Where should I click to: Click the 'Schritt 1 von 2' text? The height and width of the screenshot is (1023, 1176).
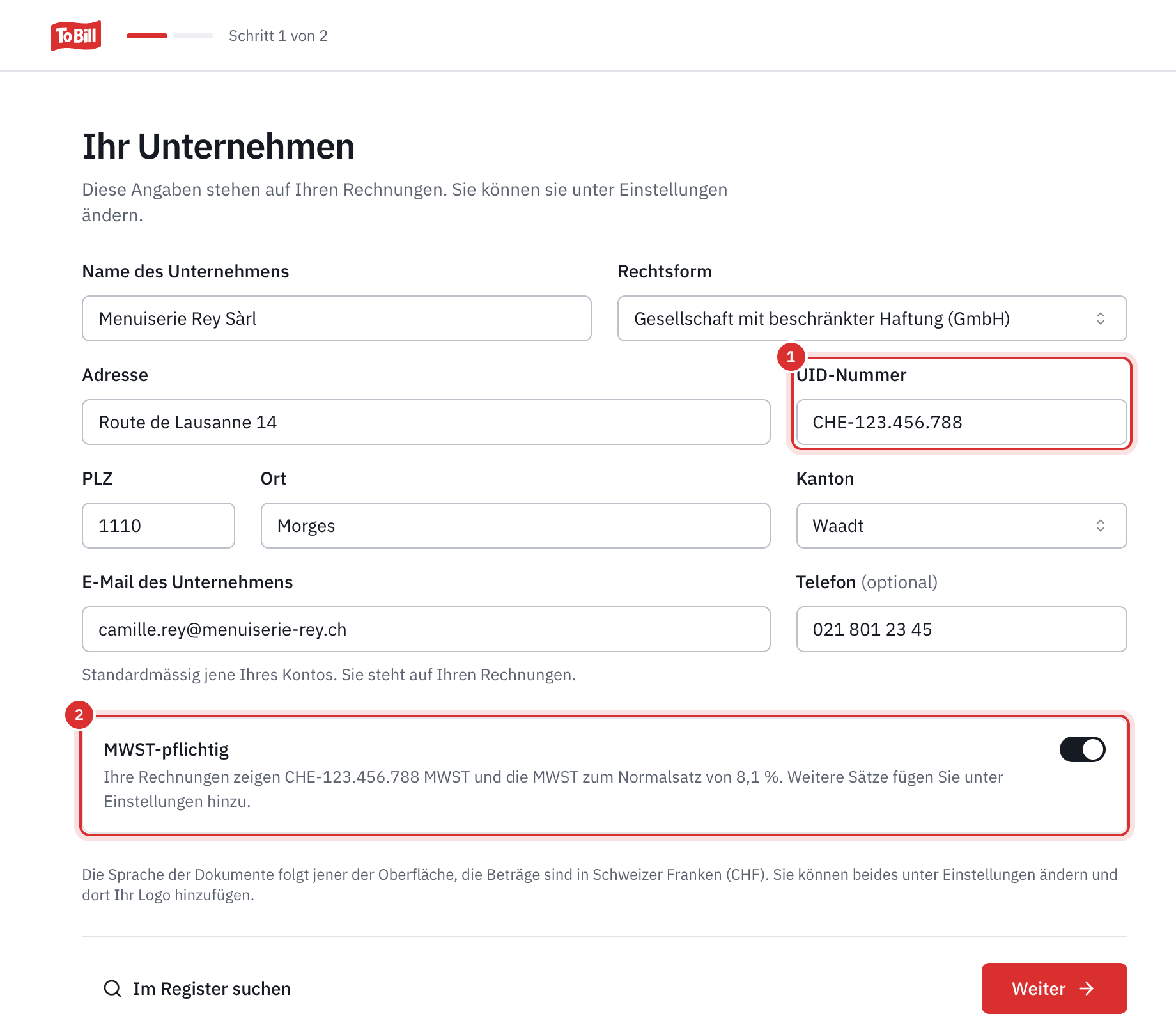(x=278, y=36)
